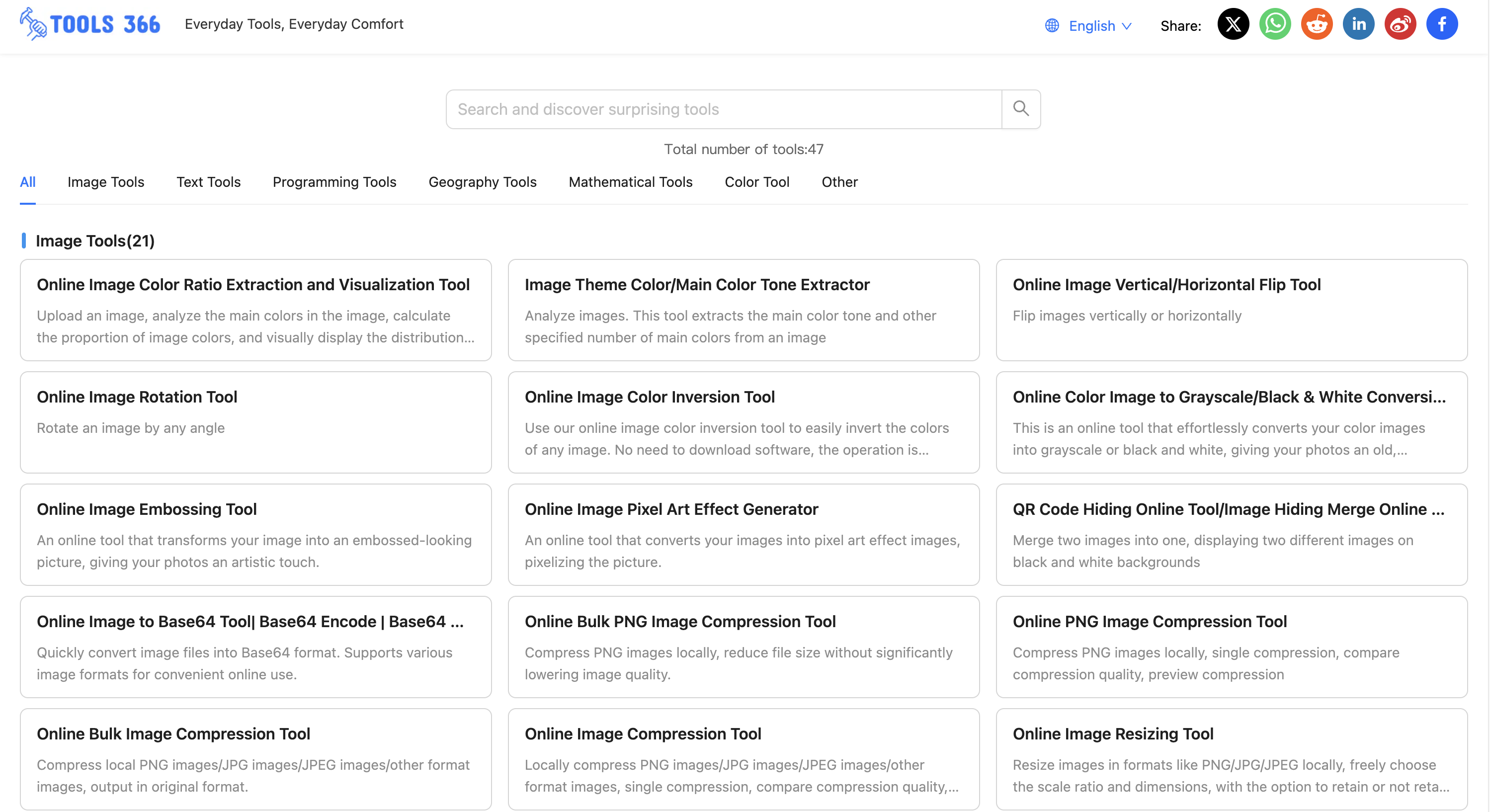Share on Reddit
The height and width of the screenshot is (812, 1490).
pyautogui.click(x=1317, y=24)
